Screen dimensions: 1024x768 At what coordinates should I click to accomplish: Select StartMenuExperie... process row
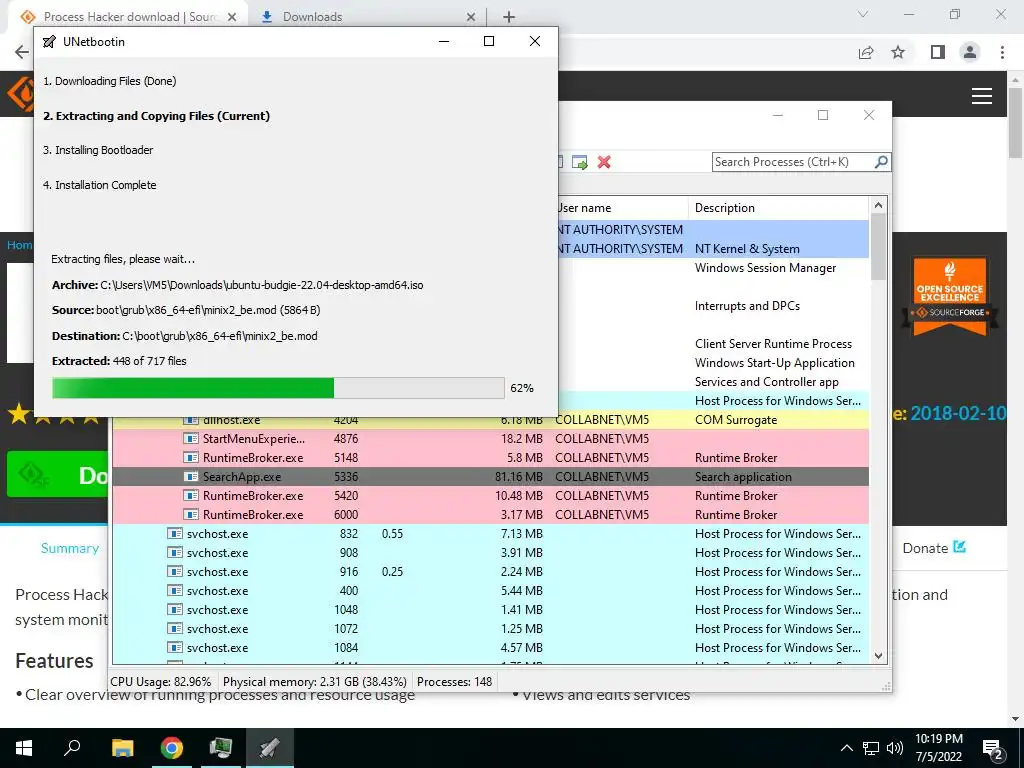click(490, 439)
